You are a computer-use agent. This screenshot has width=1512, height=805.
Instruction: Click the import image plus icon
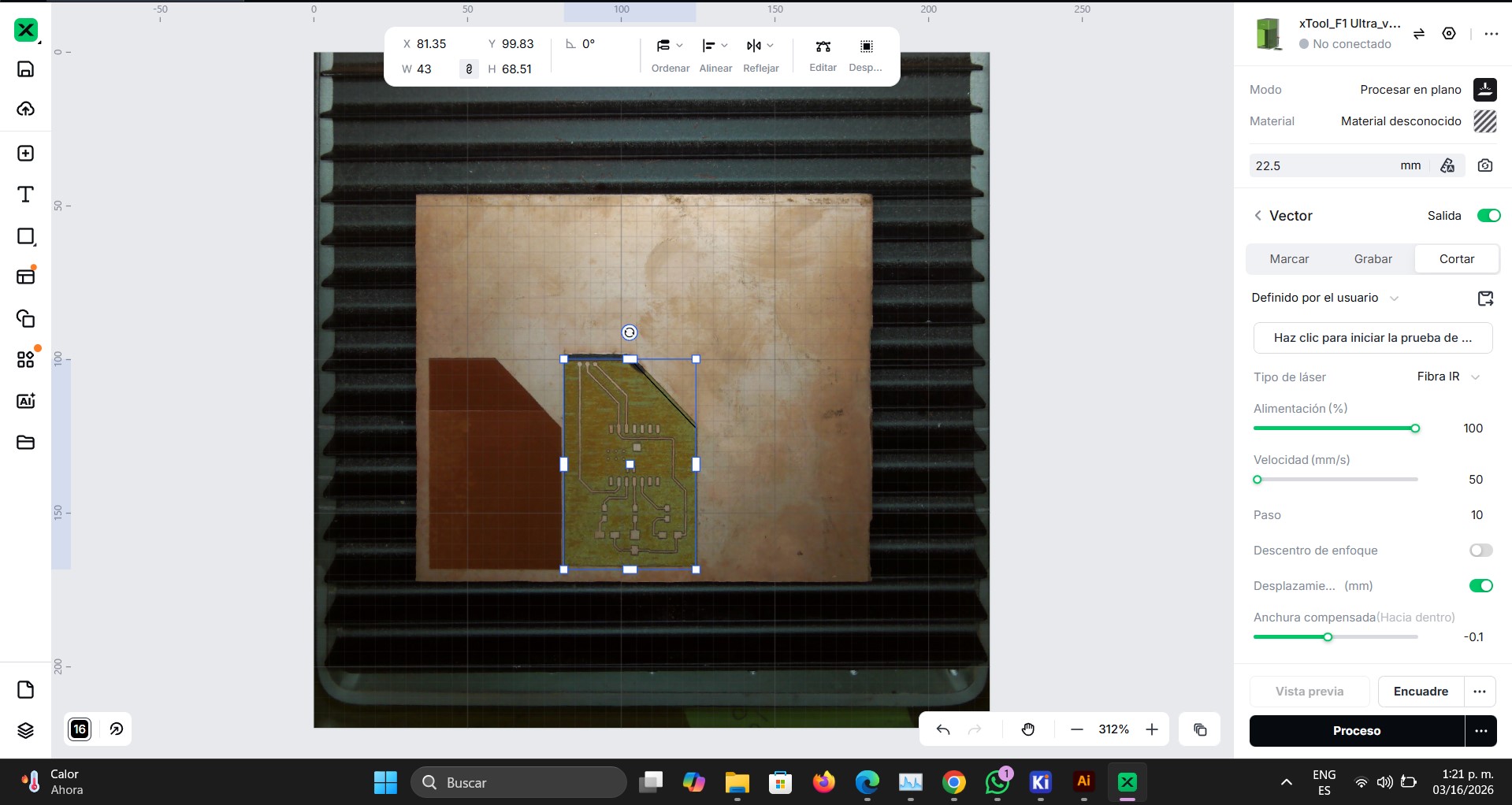pos(26,153)
